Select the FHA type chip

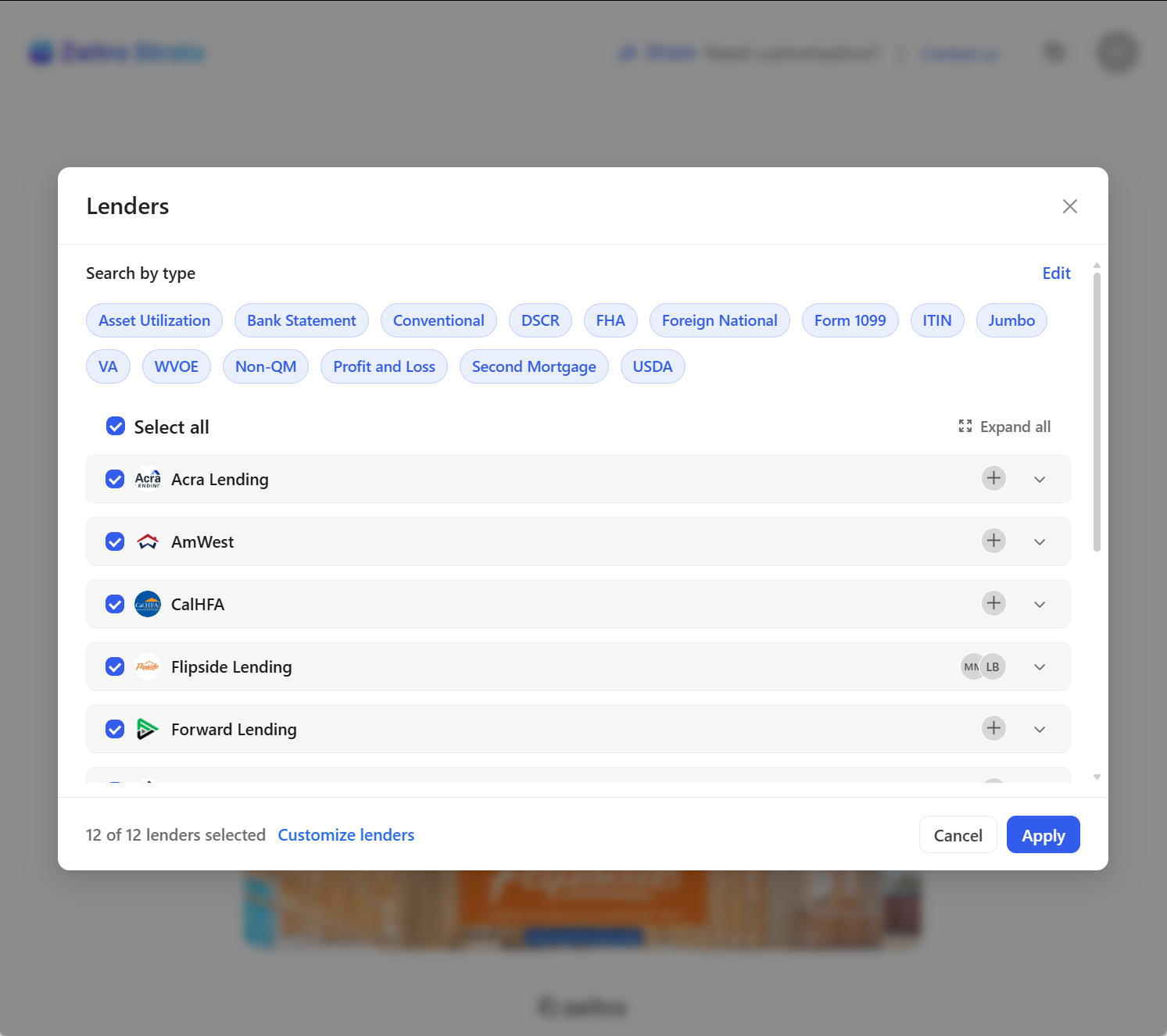610,320
